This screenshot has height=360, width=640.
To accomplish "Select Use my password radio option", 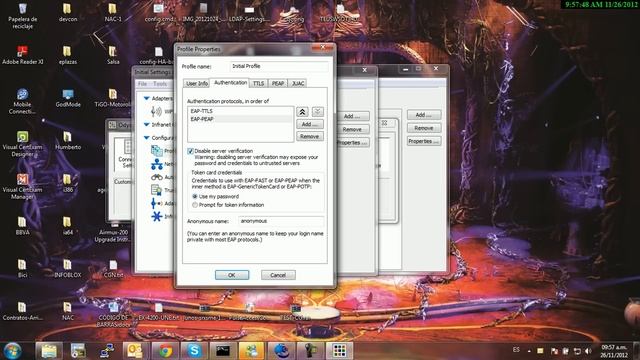I will click(x=195, y=196).
